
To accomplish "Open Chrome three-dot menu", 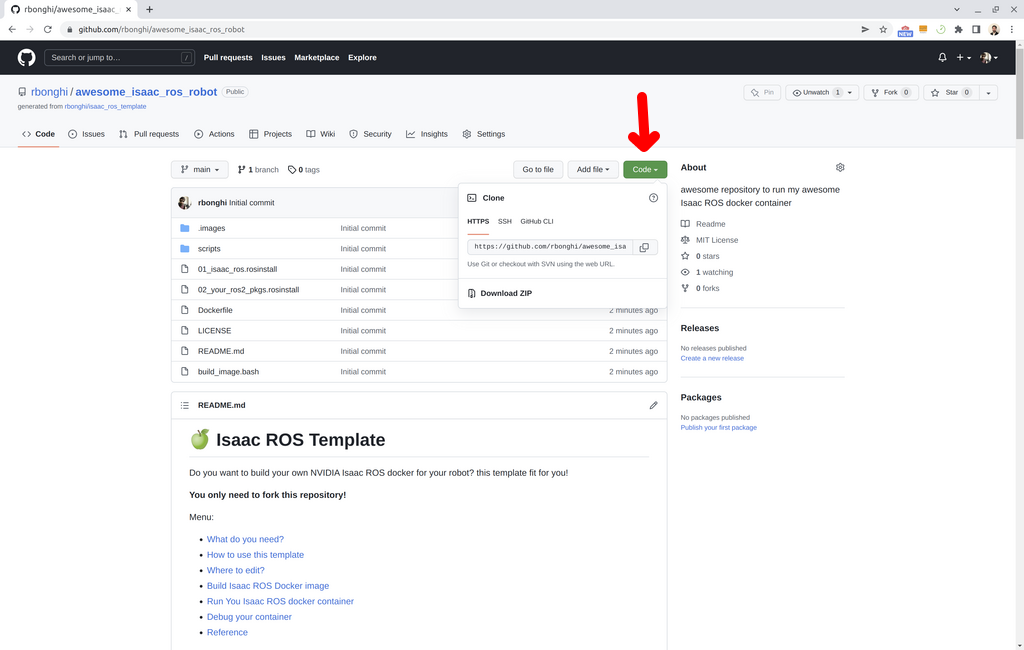I will pos(1012,29).
